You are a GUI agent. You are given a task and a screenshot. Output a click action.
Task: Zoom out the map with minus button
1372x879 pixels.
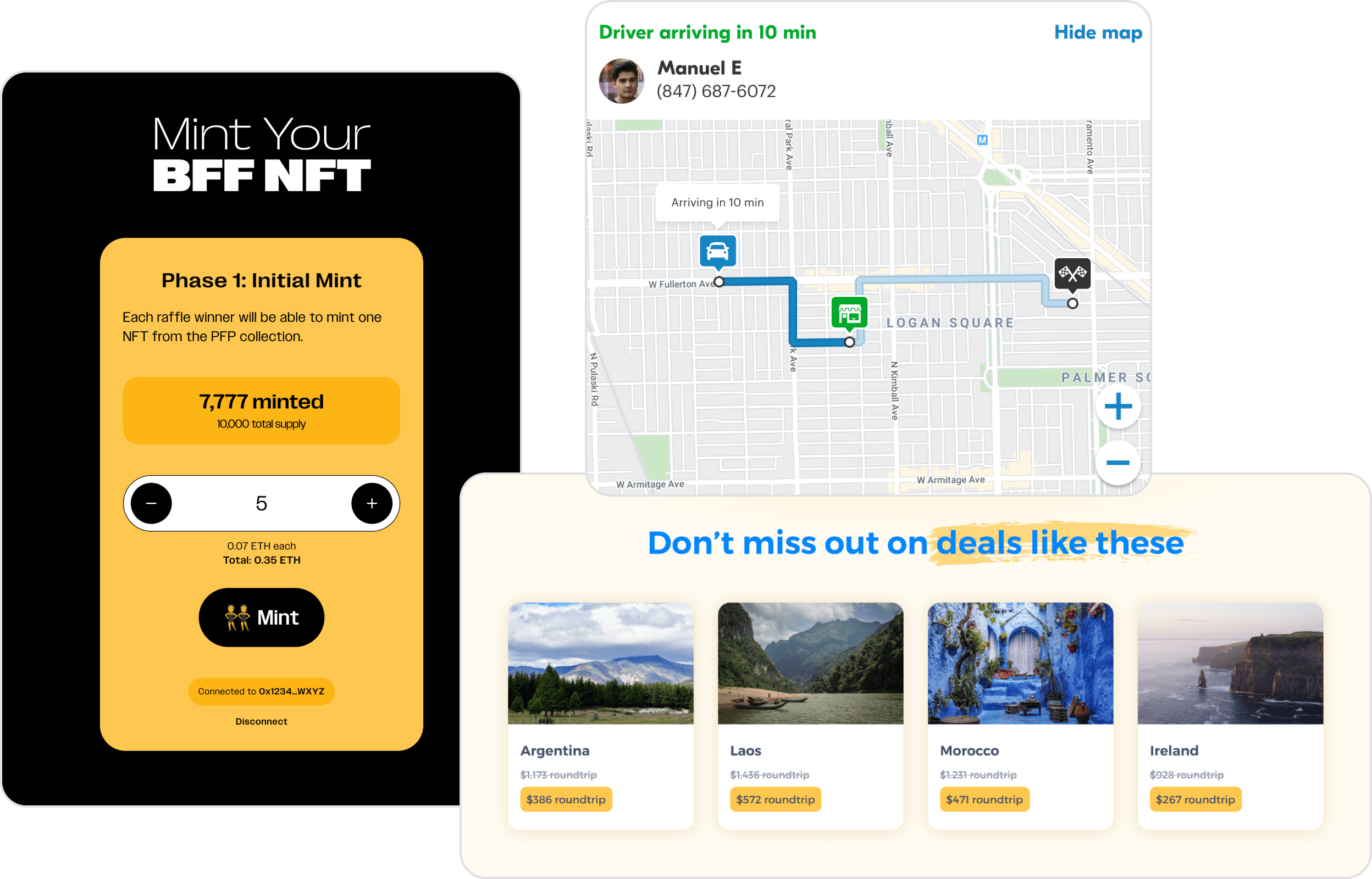[1118, 463]
